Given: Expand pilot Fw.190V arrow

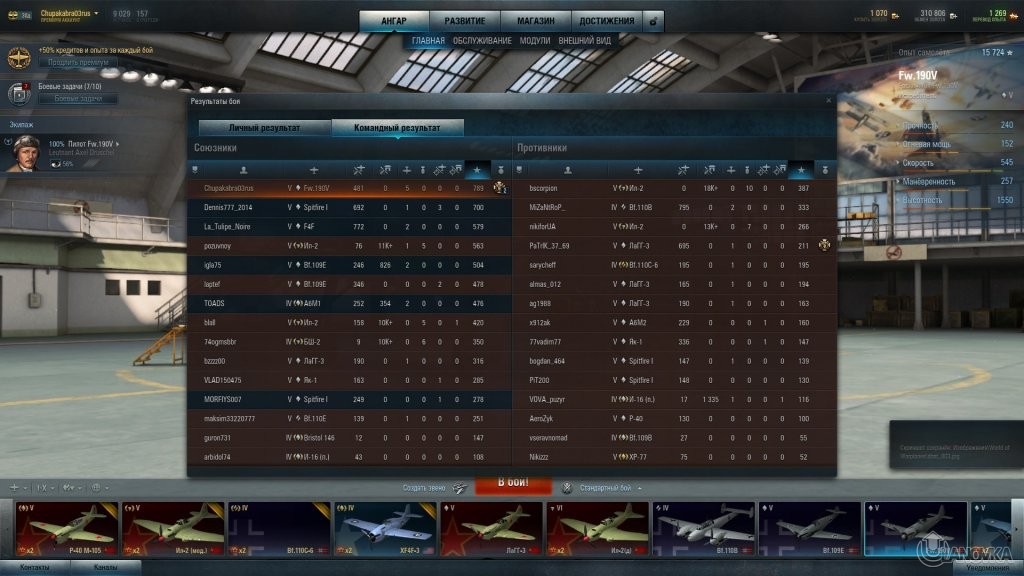Looking at the screenshot, I should (x=118, y=144).
